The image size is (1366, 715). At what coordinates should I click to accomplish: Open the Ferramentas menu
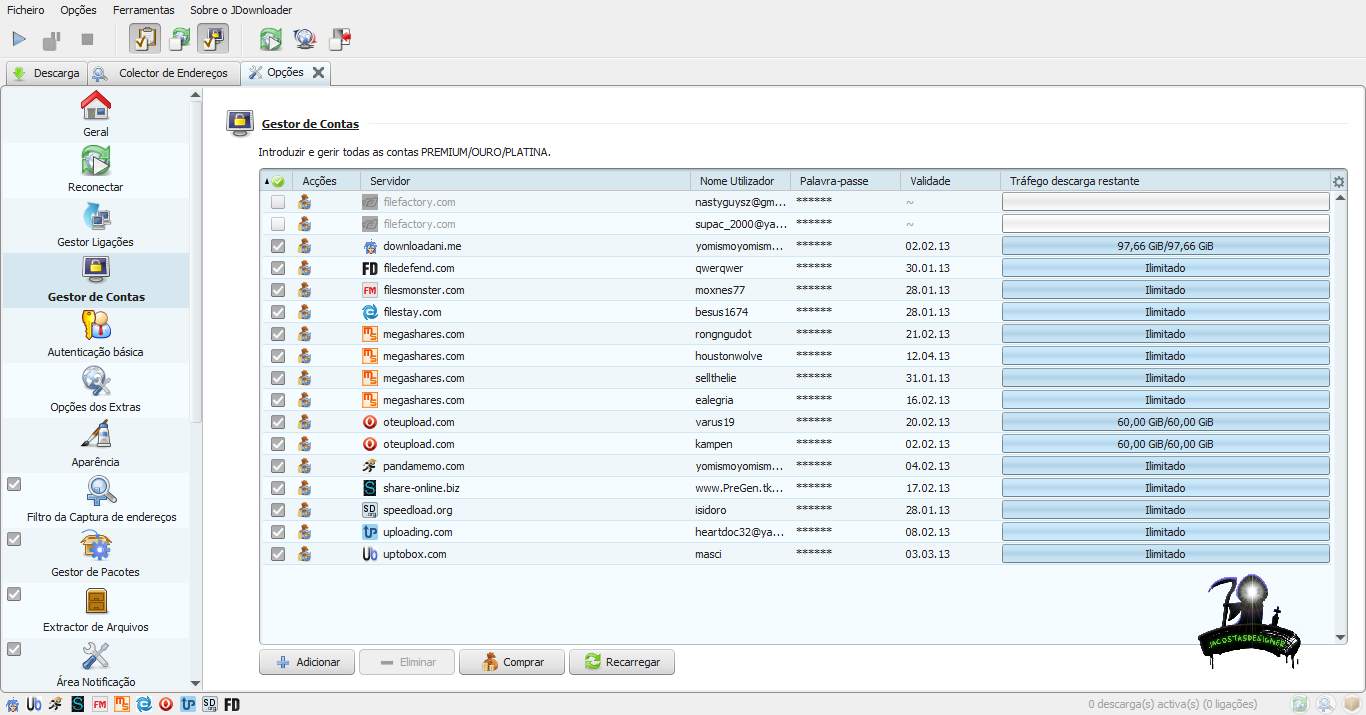coord(143,10)
